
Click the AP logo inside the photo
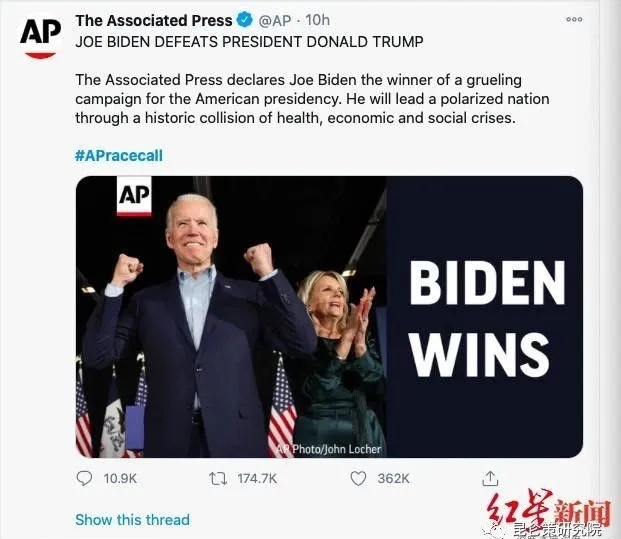[134, 196]
